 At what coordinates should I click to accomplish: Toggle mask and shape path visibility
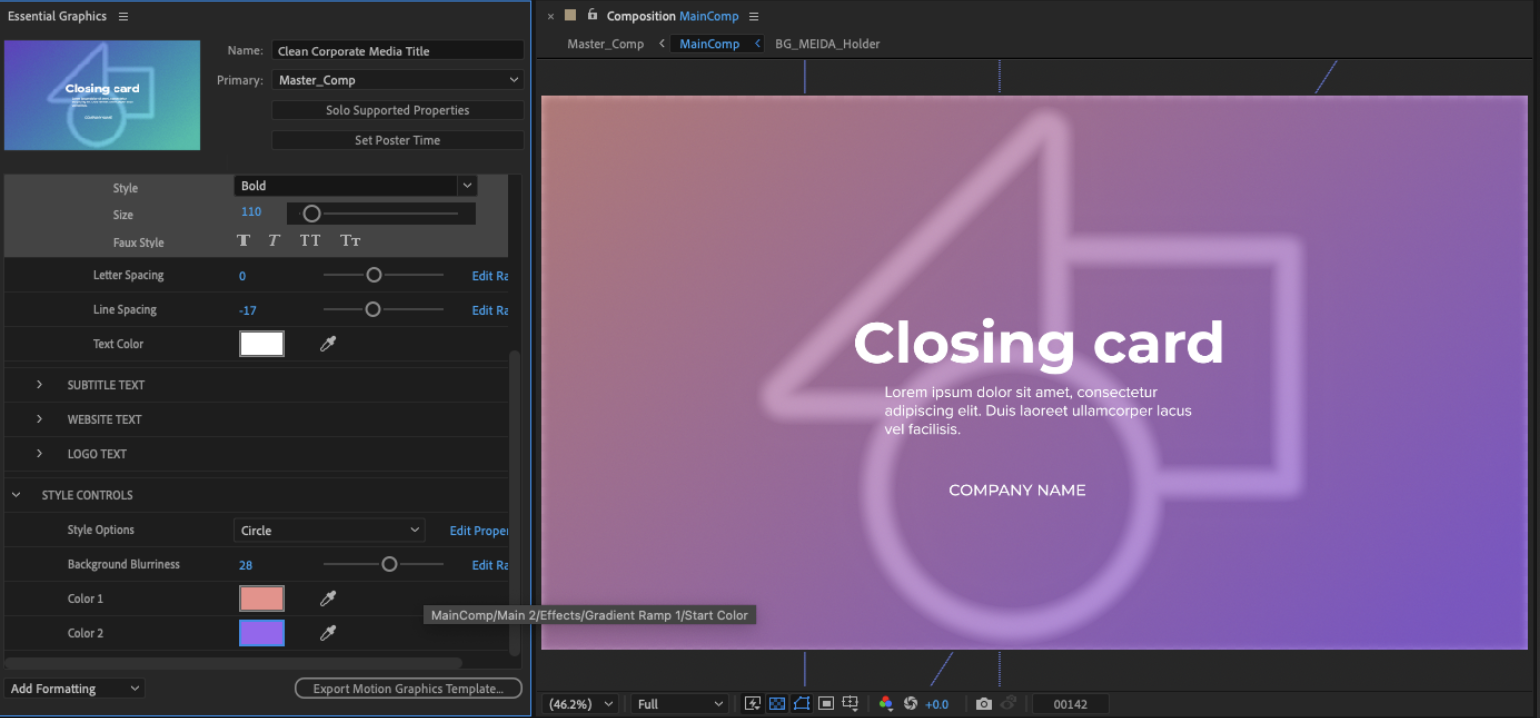[801, 704]
